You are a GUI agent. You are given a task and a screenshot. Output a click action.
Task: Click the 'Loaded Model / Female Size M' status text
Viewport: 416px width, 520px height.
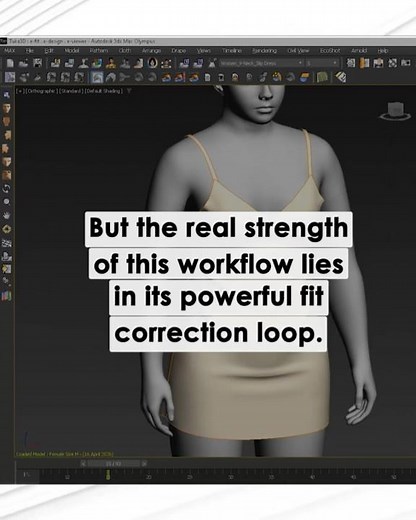pos(65,454)
